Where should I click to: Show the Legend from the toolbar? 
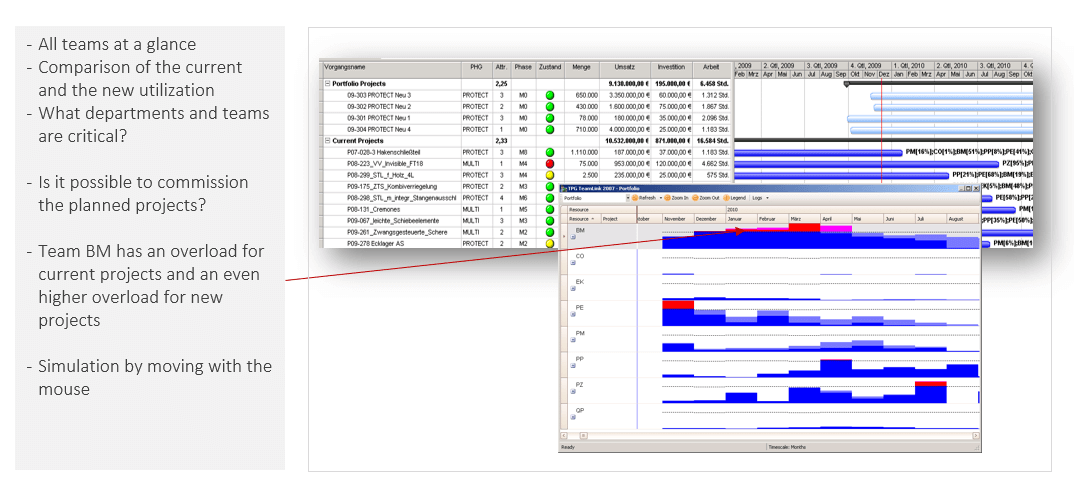click(729, 198)
